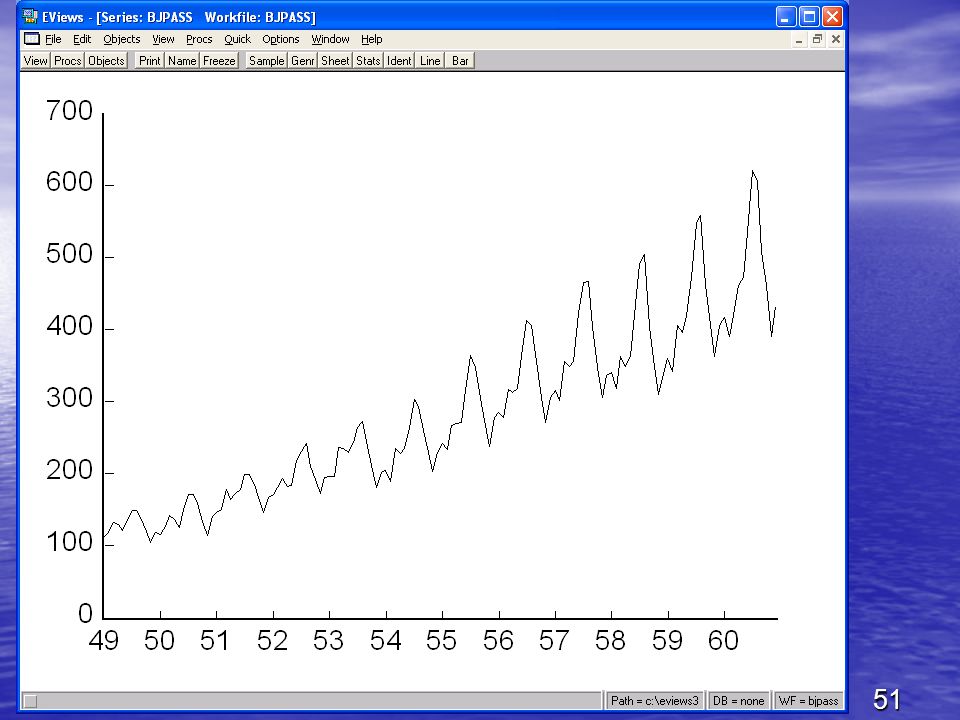Open the Help menu
This screenshot has height=720, width=960.
372,39
